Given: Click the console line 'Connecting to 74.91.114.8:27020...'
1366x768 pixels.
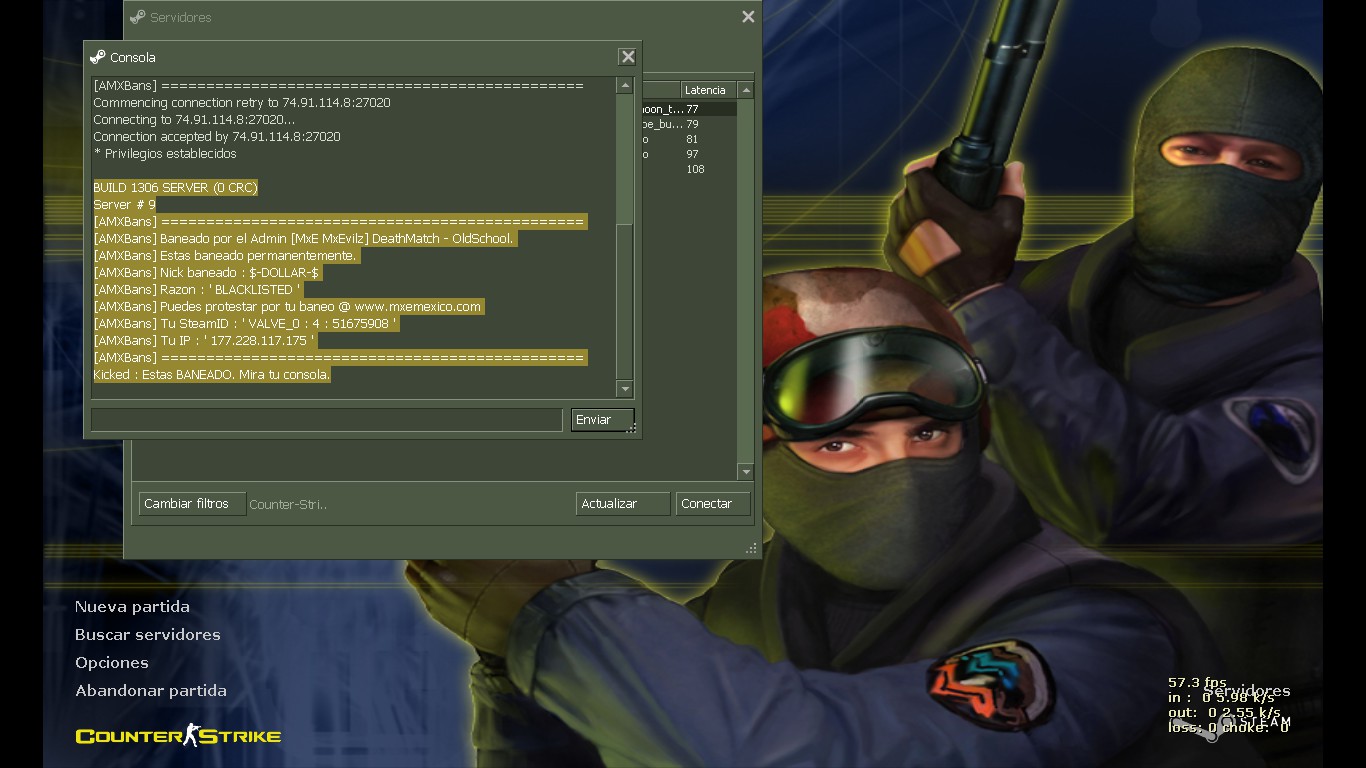Looking at the screenshot, I should click(194, 120).
